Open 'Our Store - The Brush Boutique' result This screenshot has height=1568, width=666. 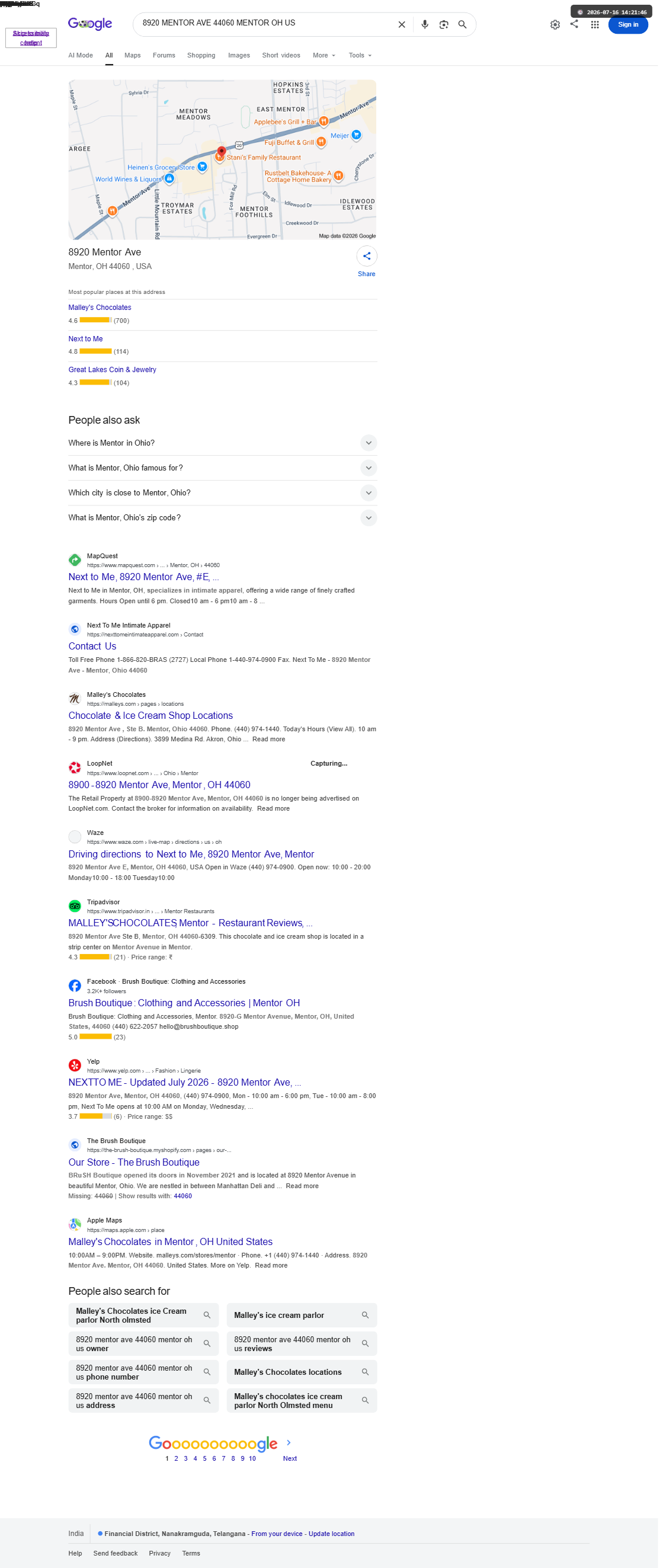pyautogui.click(x=133, y=1162)
